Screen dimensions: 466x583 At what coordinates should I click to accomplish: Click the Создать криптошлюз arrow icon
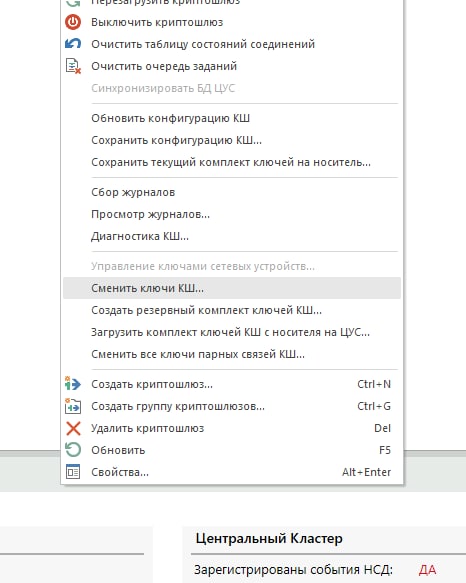(73, 384)
